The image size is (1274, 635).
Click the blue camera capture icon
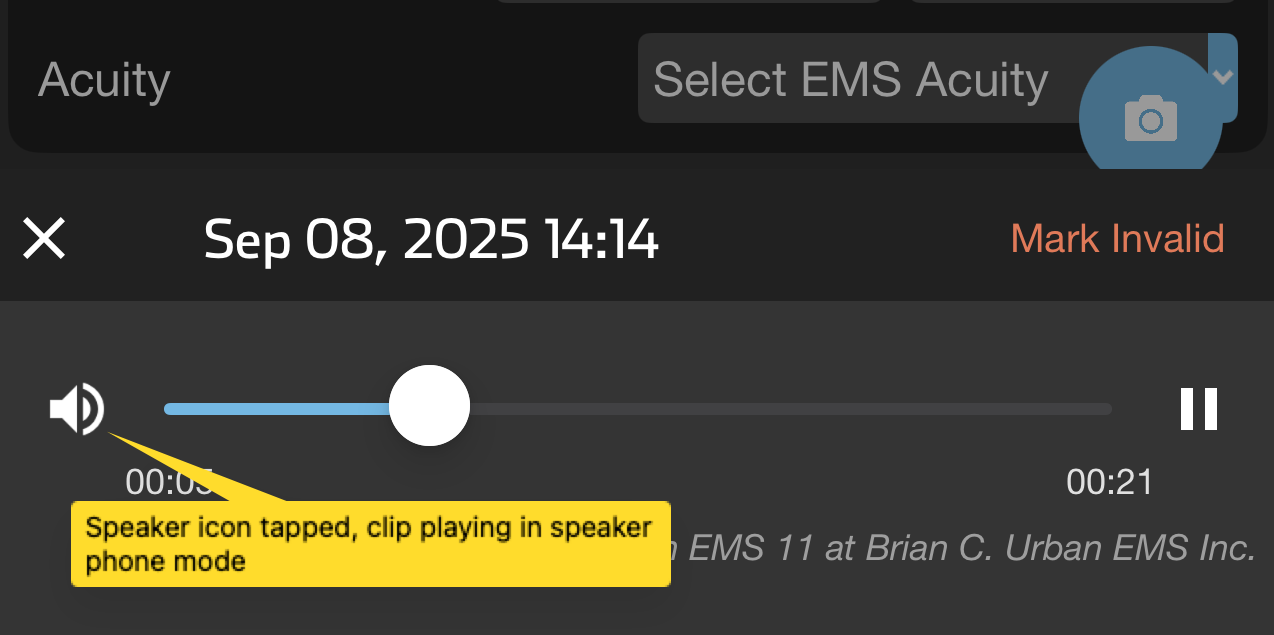pos(1150,117)
